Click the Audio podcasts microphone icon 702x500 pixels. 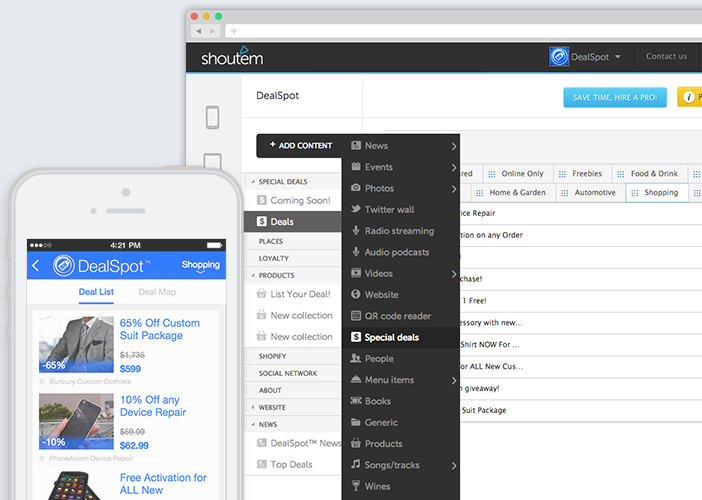[x=356, y=252]
